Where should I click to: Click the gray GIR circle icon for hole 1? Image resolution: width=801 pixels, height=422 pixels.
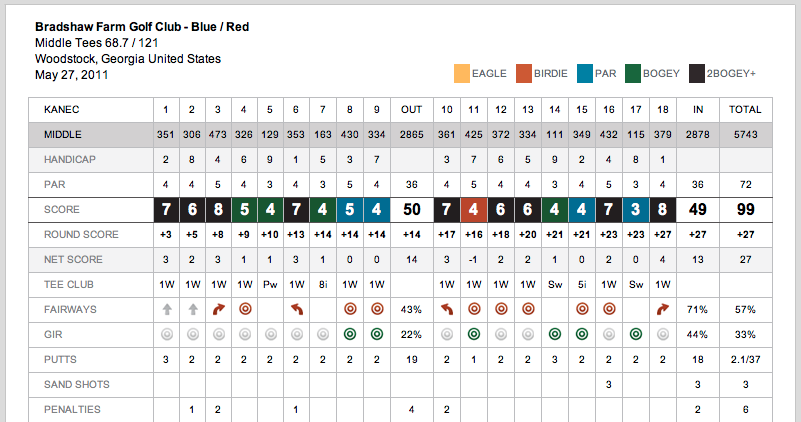click(167, 334)
